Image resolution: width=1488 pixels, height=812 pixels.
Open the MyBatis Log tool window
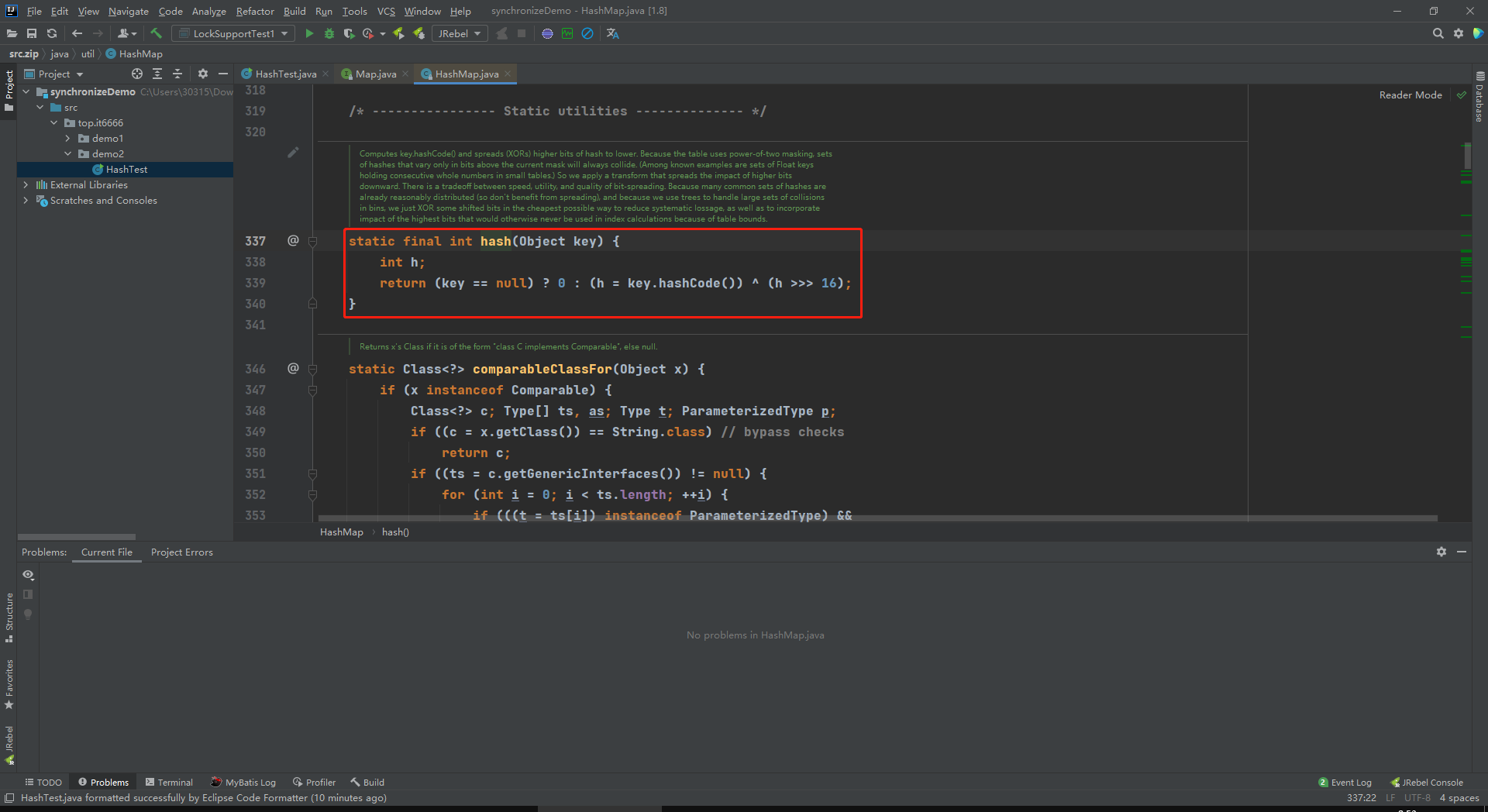pyautogui.click(x=243, y=782)
